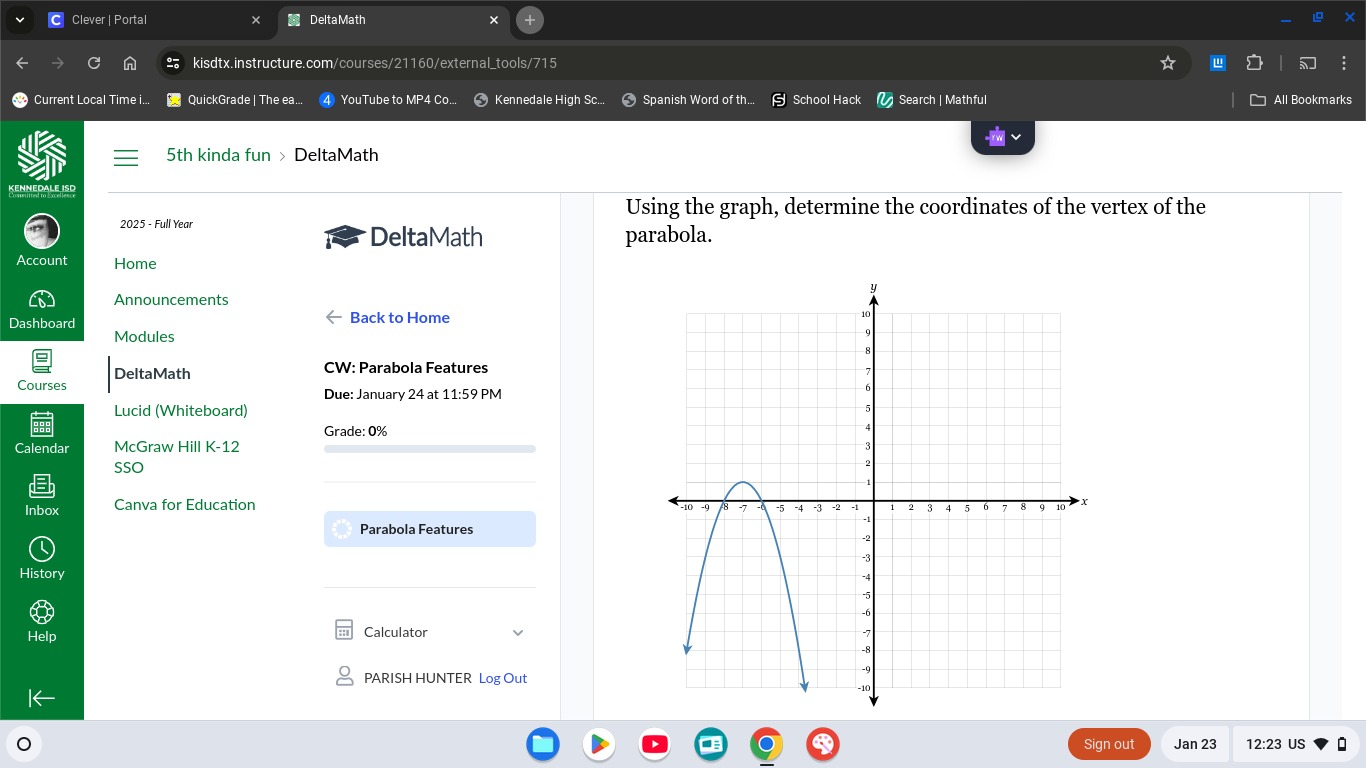Open the Files app in the shelf
This screenshot has width=1366, height=768.
click(x=543, y=744)
